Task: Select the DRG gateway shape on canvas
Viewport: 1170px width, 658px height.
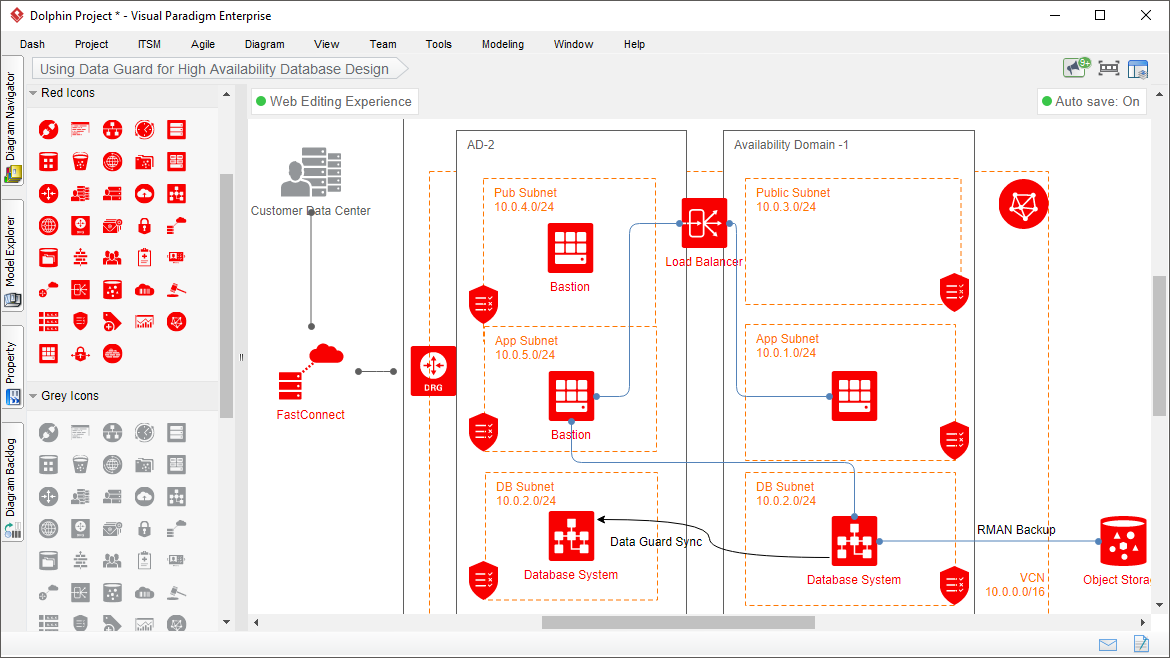Action: tap(434, 371)
